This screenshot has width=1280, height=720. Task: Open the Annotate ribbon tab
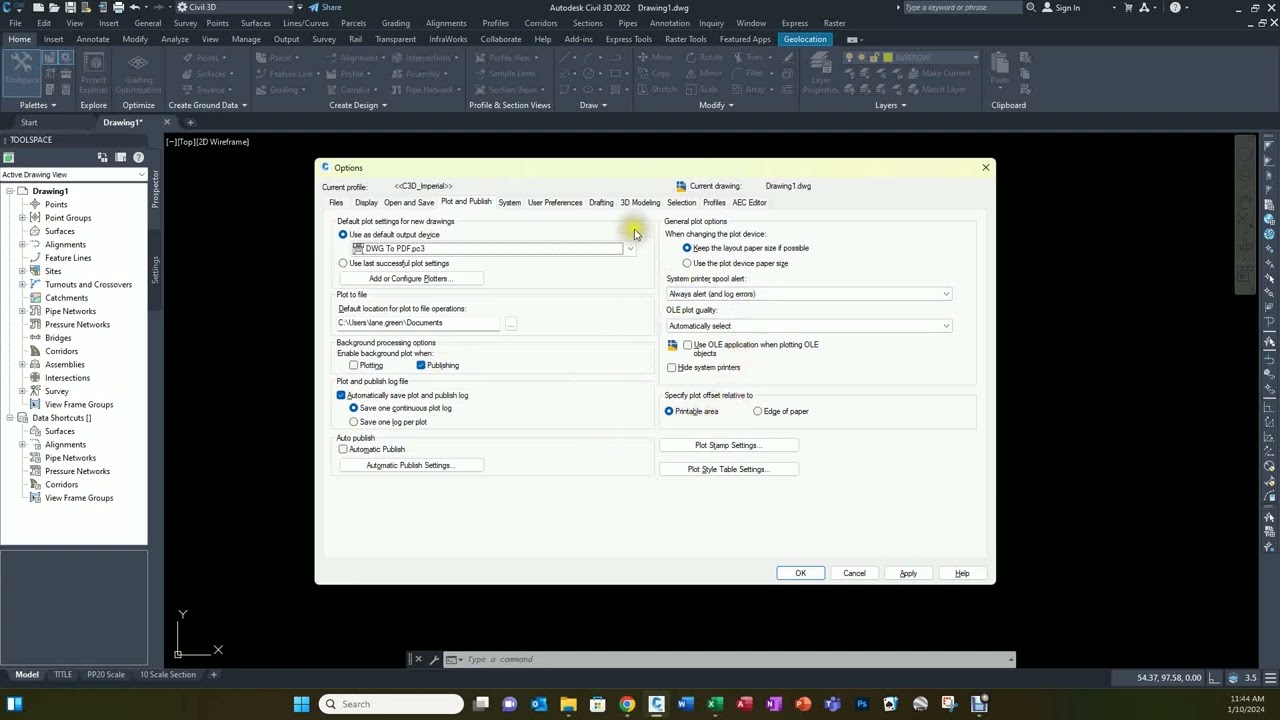tap(93, 39)
